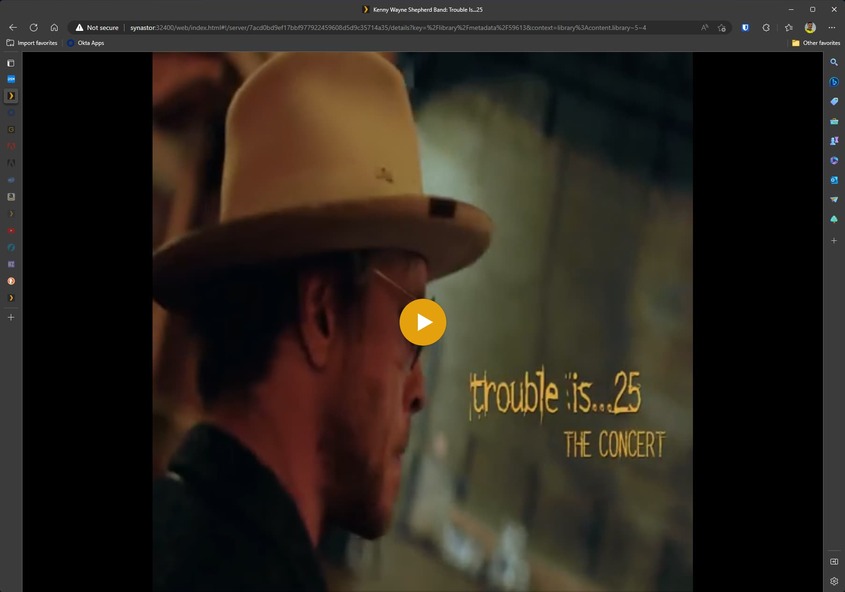Open the Shopping tag sidebar
The width and height of the screenshot is (845, 592).
(x=834, y=101)
